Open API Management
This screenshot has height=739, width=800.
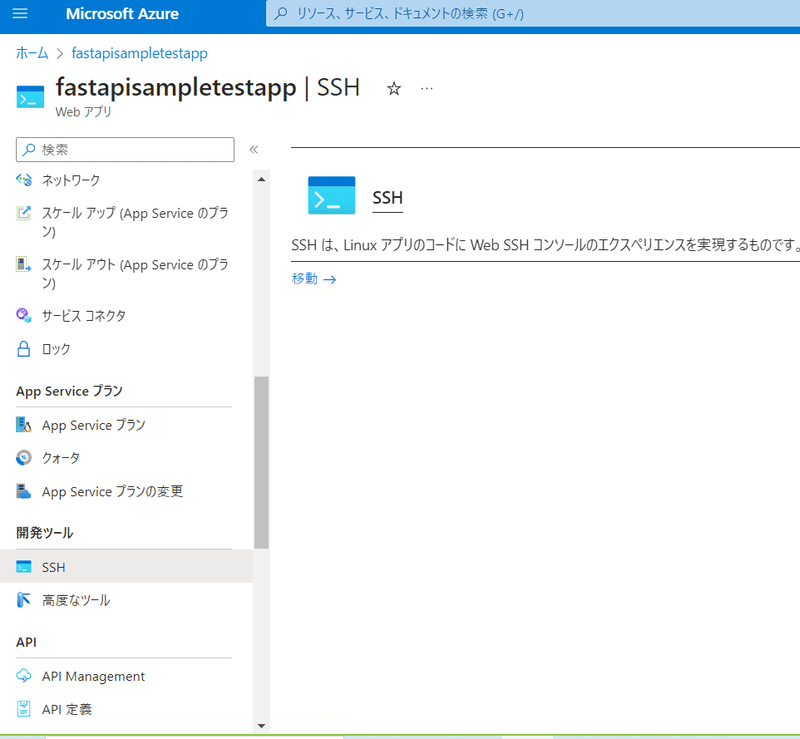coord(91,676)
